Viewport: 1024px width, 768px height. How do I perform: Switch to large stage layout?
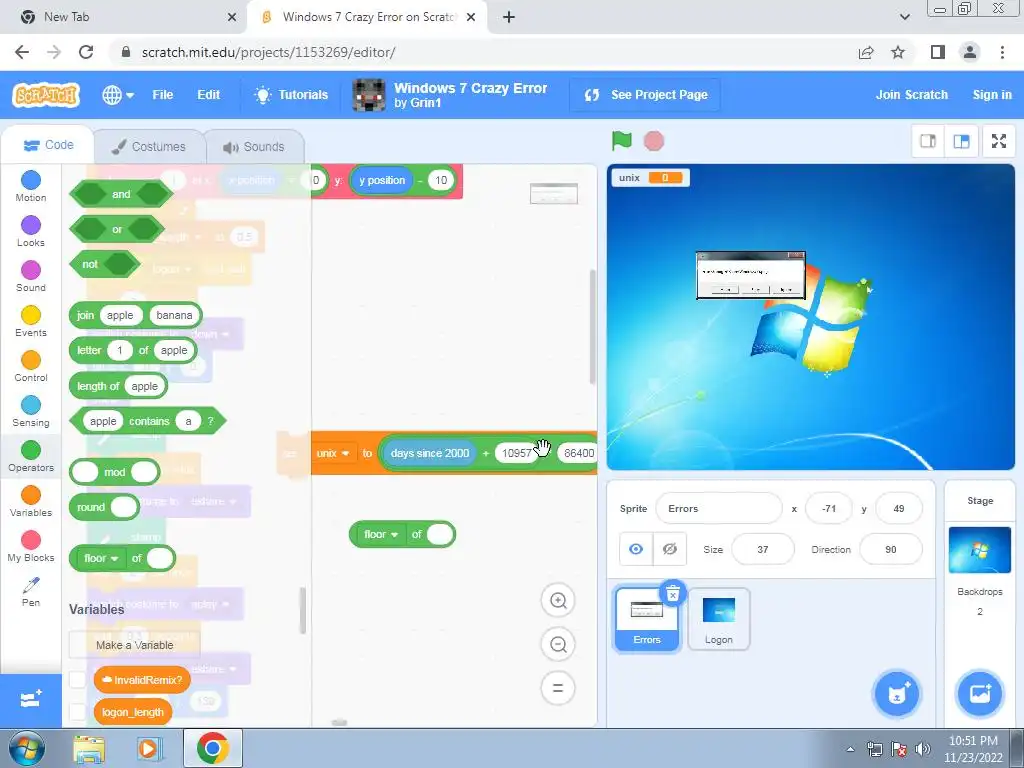coord(961,141)
